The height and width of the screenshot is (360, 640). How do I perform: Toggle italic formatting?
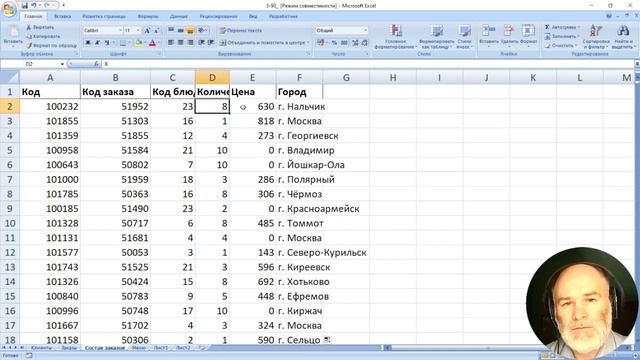[97, 42]
